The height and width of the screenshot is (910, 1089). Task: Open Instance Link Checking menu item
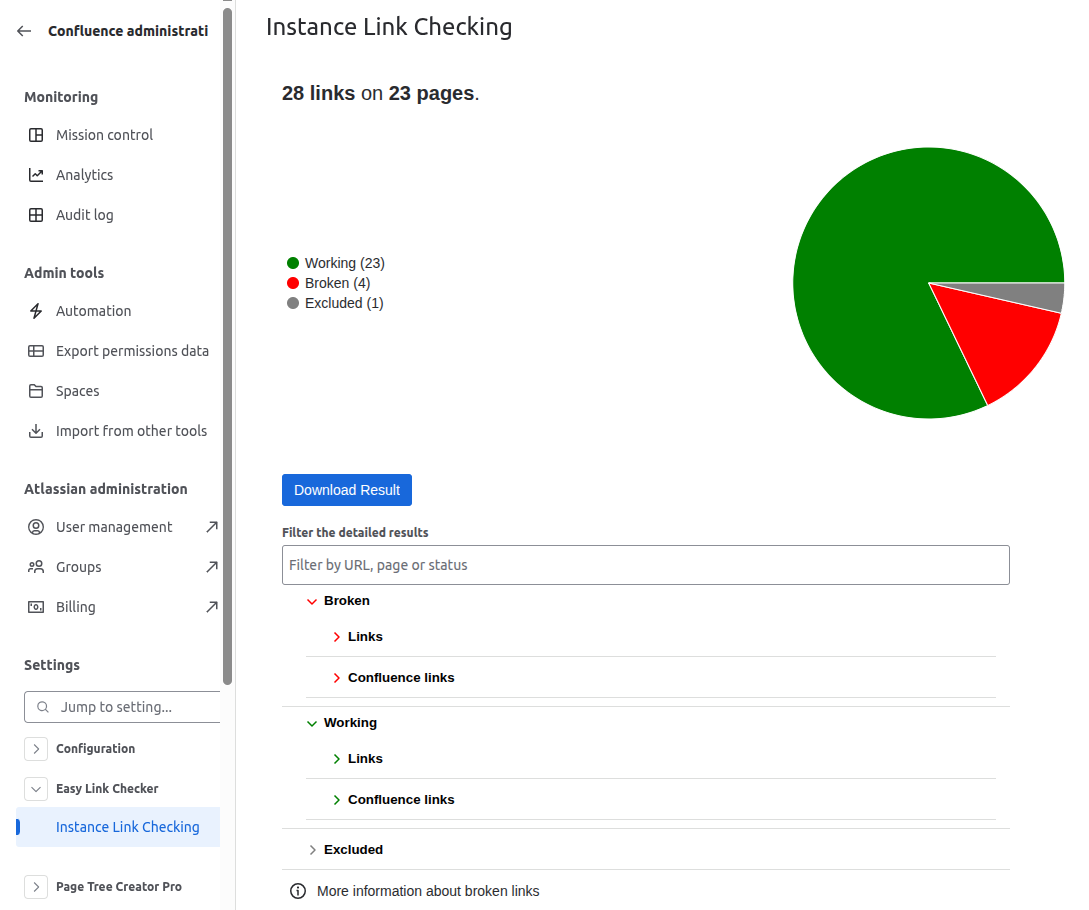[127, 827]
